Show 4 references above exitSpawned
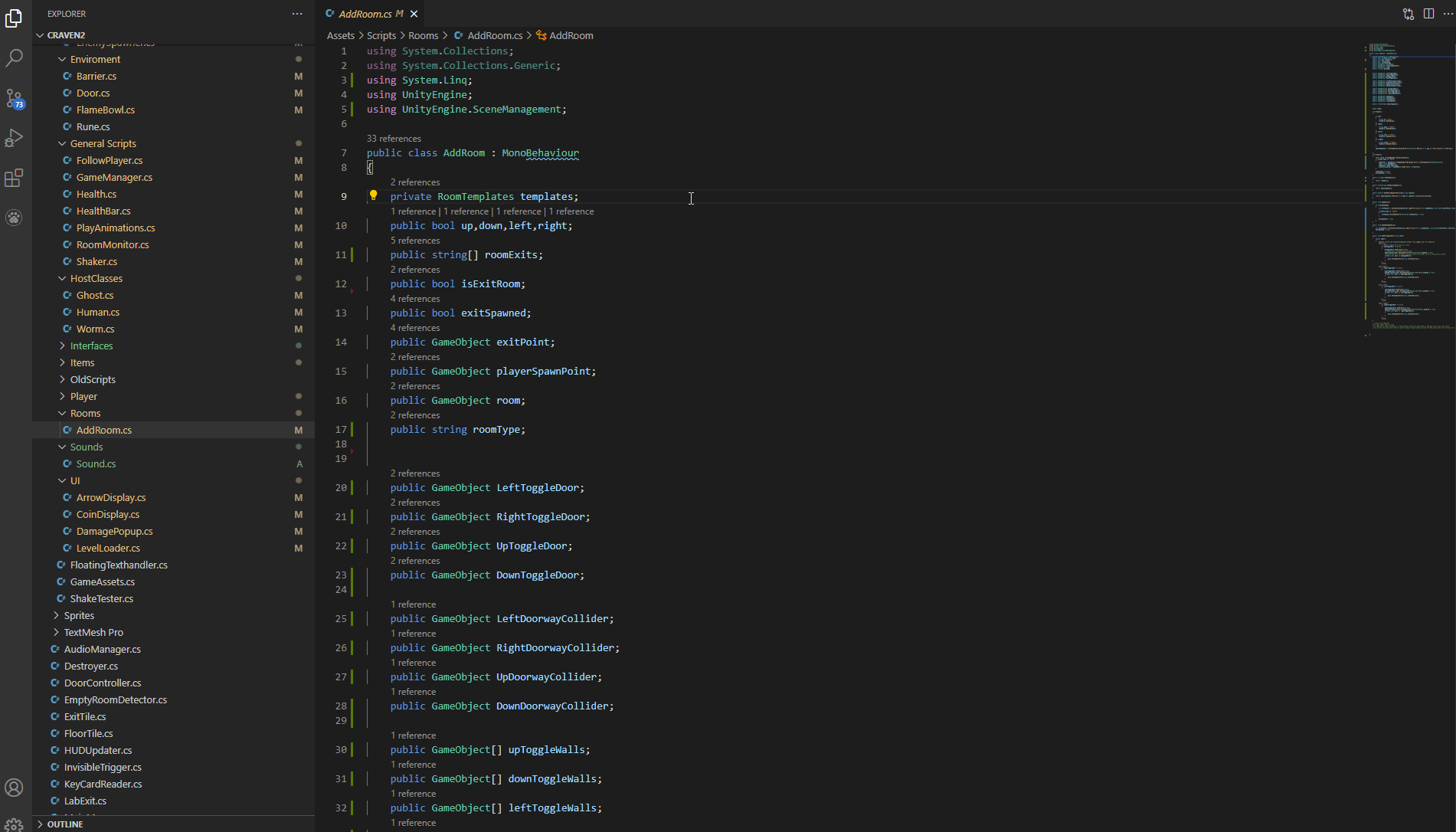This screenshot has width=1456, height=832. pos(415,299)
